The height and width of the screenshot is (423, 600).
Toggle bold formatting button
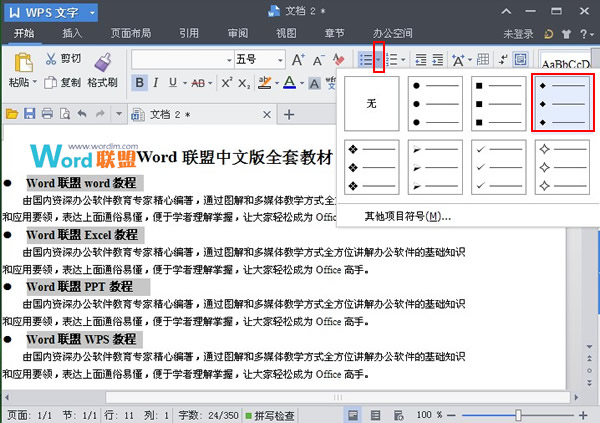click(140, 82)
